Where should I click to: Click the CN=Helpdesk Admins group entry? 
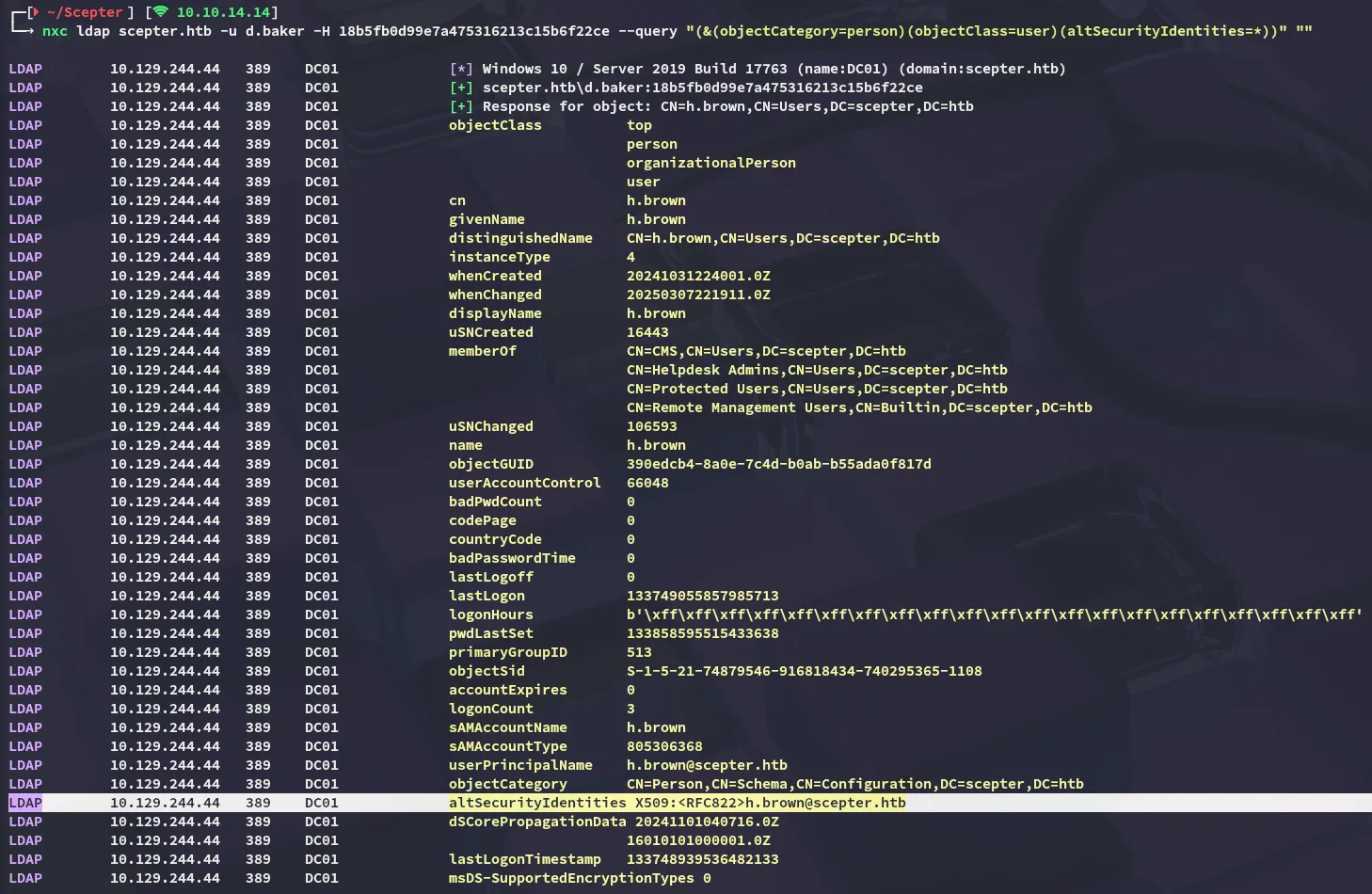pyautogui.click(x=817, y=370)
